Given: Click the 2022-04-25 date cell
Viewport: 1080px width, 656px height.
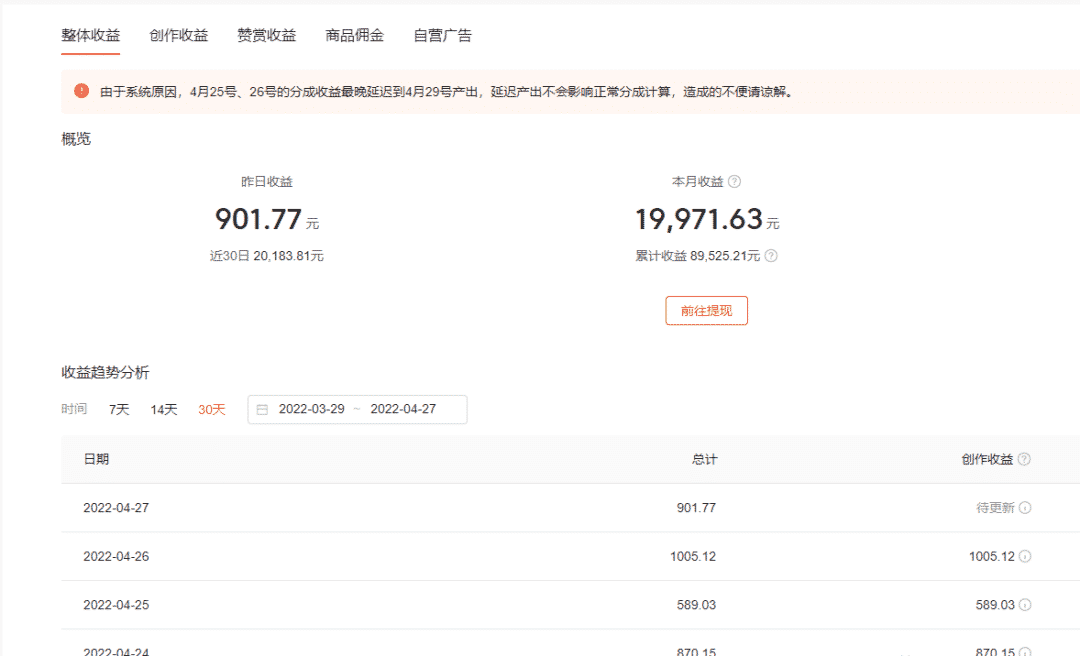Looking at the screenshot, I should (x=116, y=605).
